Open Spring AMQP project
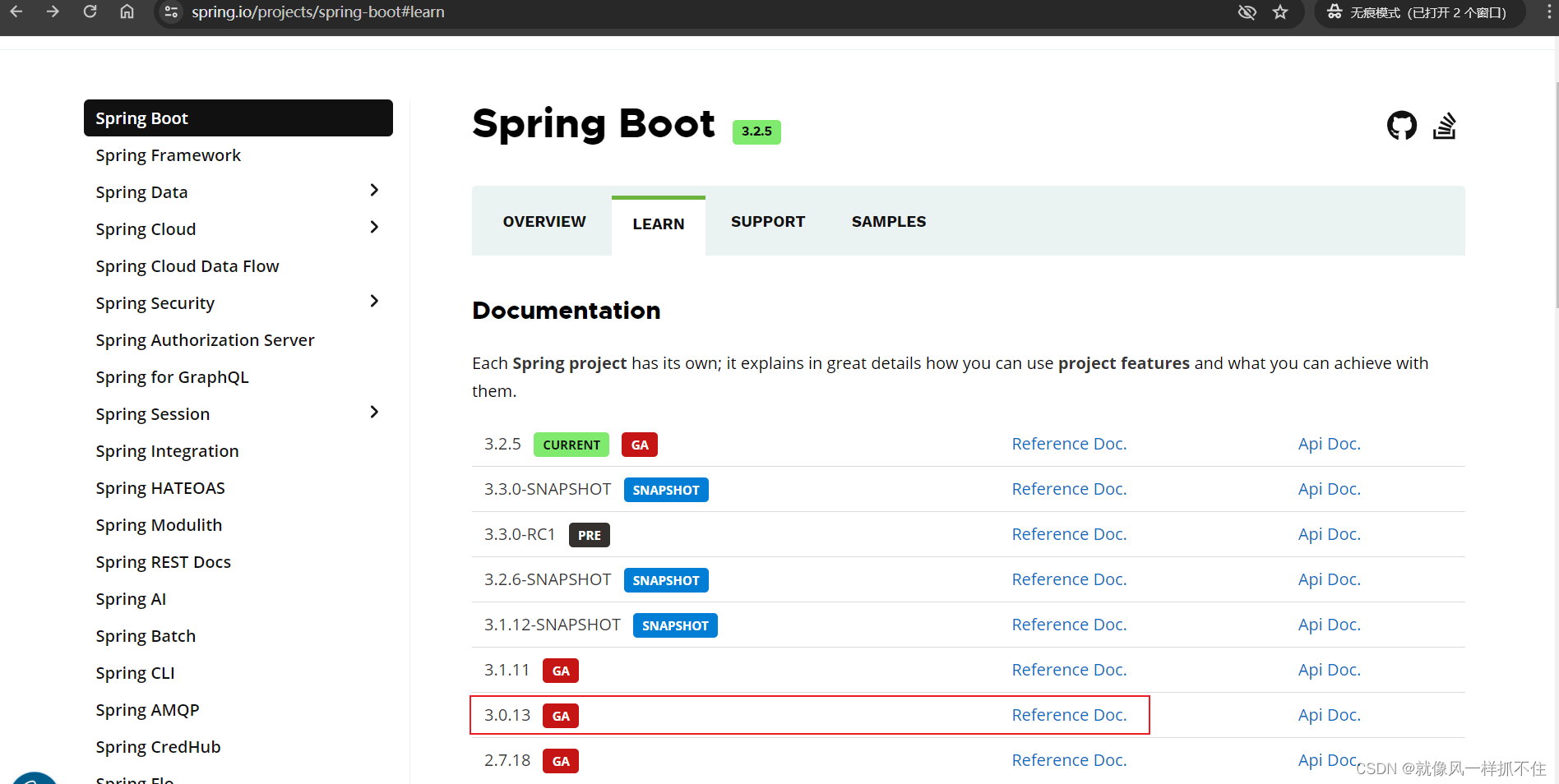1559x784 pixels. pos(147,710)
